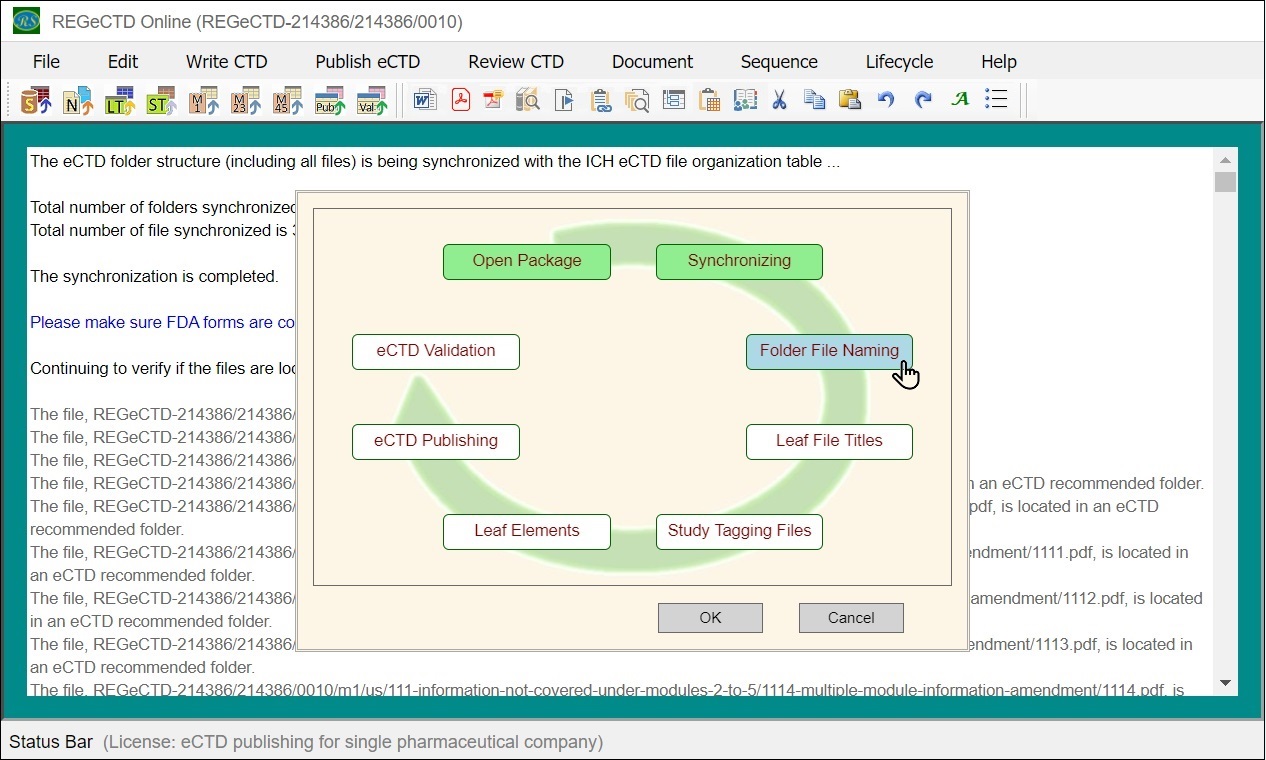The width and height of the screenshot is (1266, 760).
Task: Click the Open Package step button
Action: [527, 261]
